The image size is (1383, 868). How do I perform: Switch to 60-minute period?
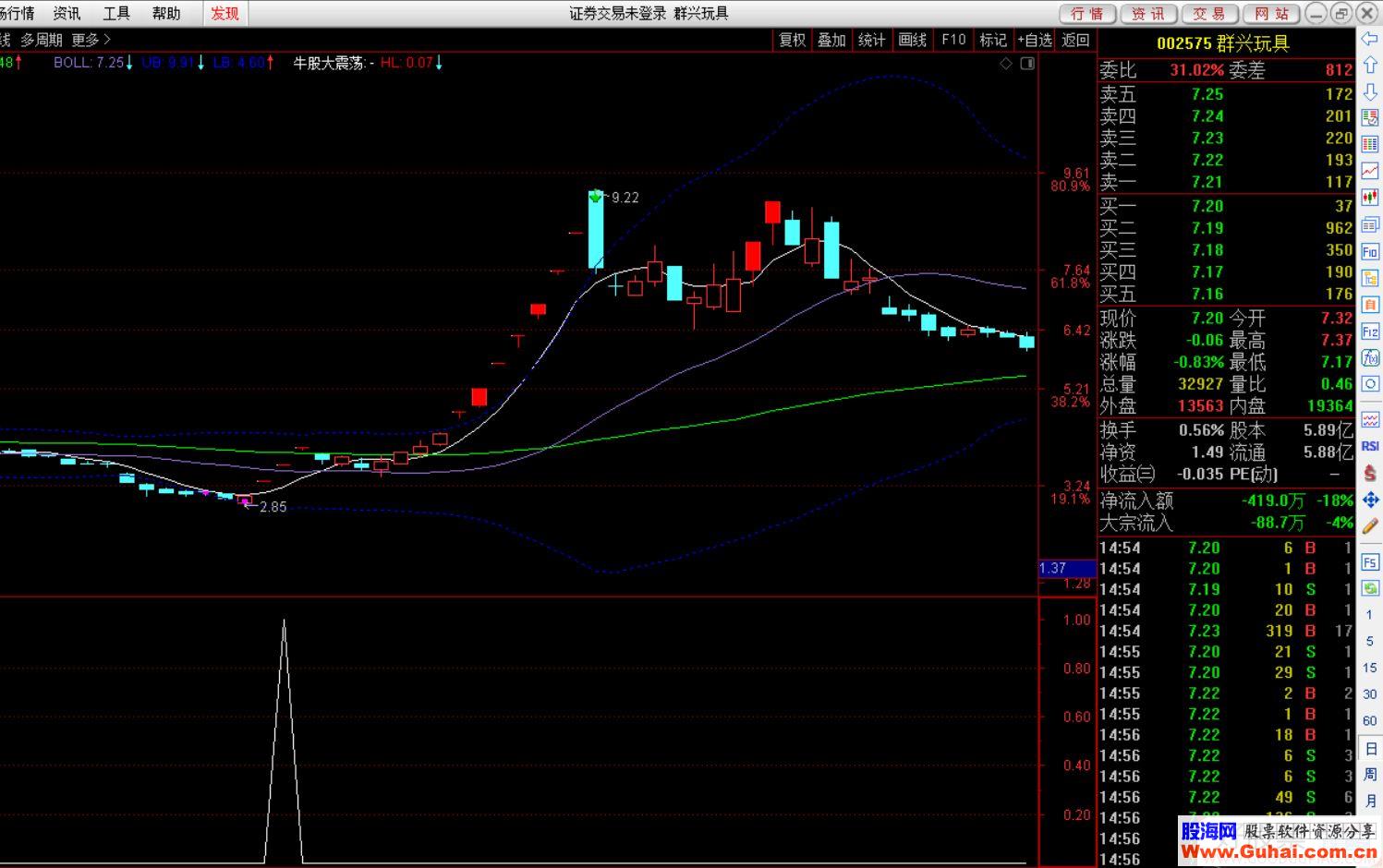pos(1370,721)
